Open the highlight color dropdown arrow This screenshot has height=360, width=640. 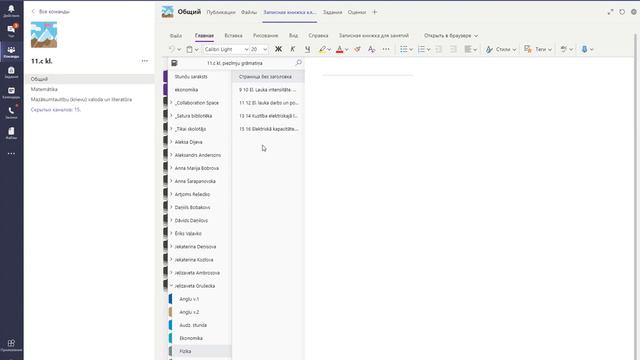tap(329, 49)
